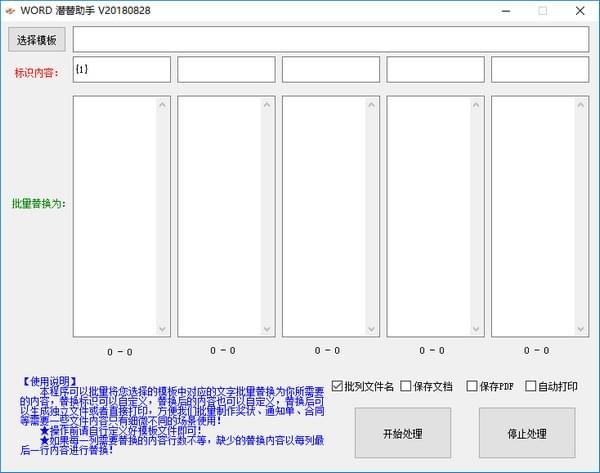The height and width of the screenshot is (473, 600).
Task: Click scroll-up arrow of fifth replacement list
Action: click(x=580, y=104)
